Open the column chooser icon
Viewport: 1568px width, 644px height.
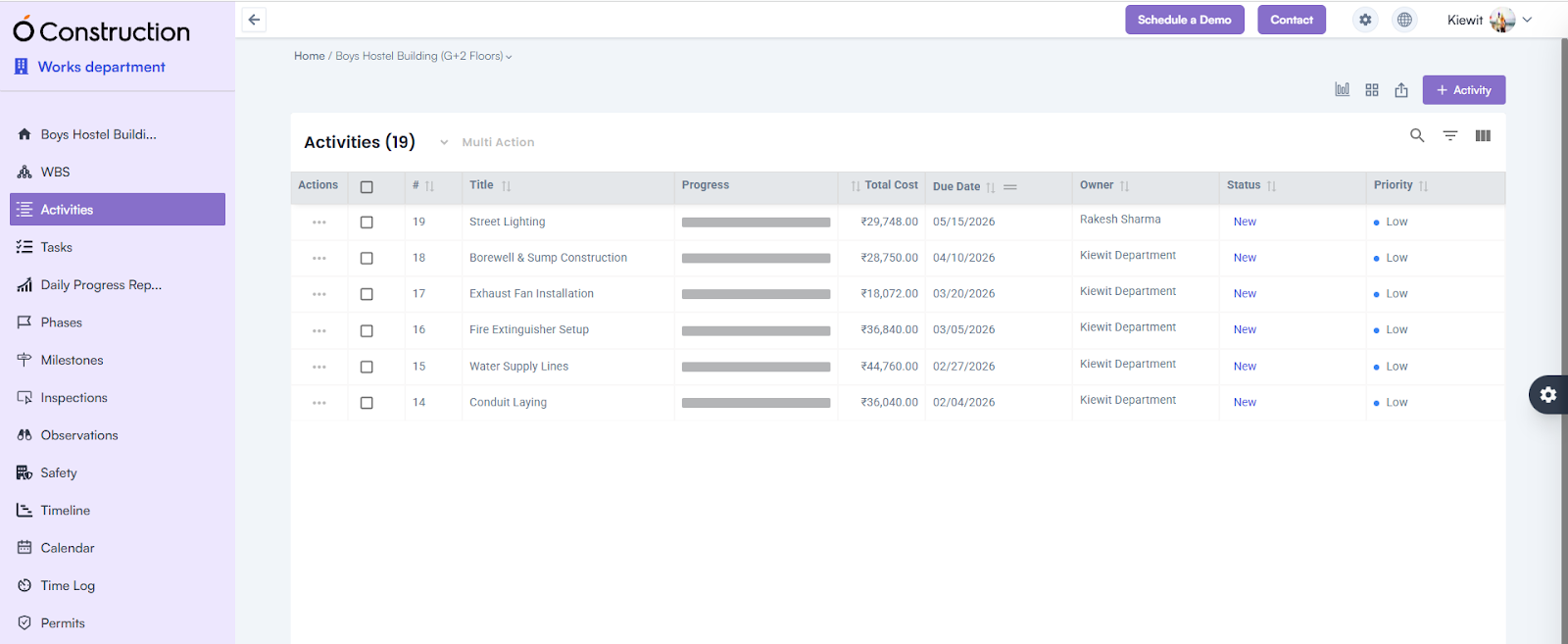pos(1483,136)
